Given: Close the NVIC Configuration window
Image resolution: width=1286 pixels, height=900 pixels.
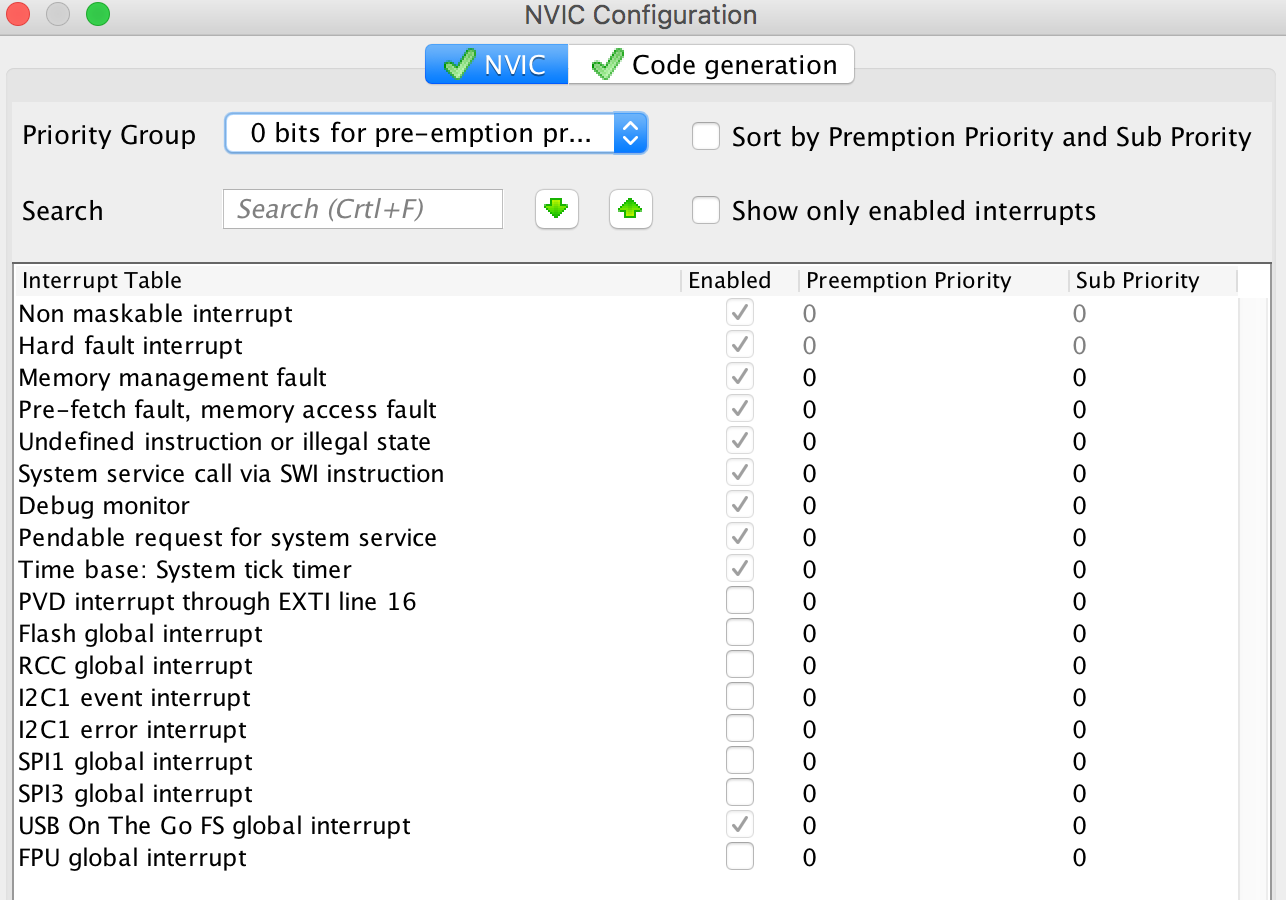Looking at the screenshot, I should (x=19, y=15).
